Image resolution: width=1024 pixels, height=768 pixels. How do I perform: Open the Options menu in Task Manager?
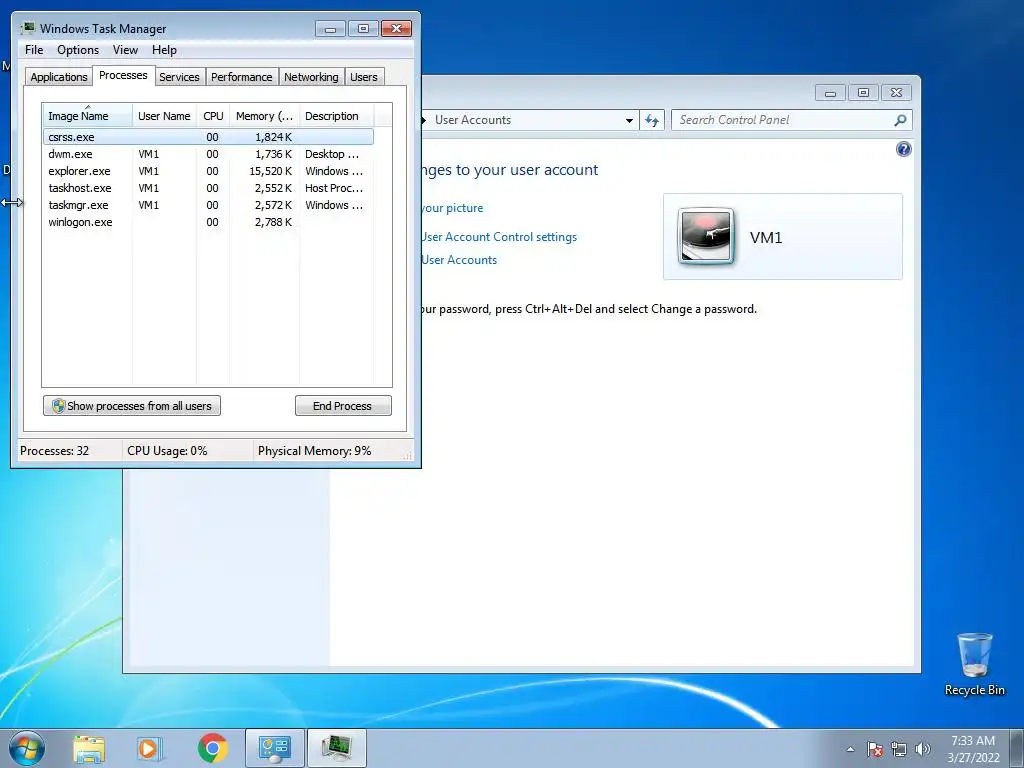tap(78, 50)
